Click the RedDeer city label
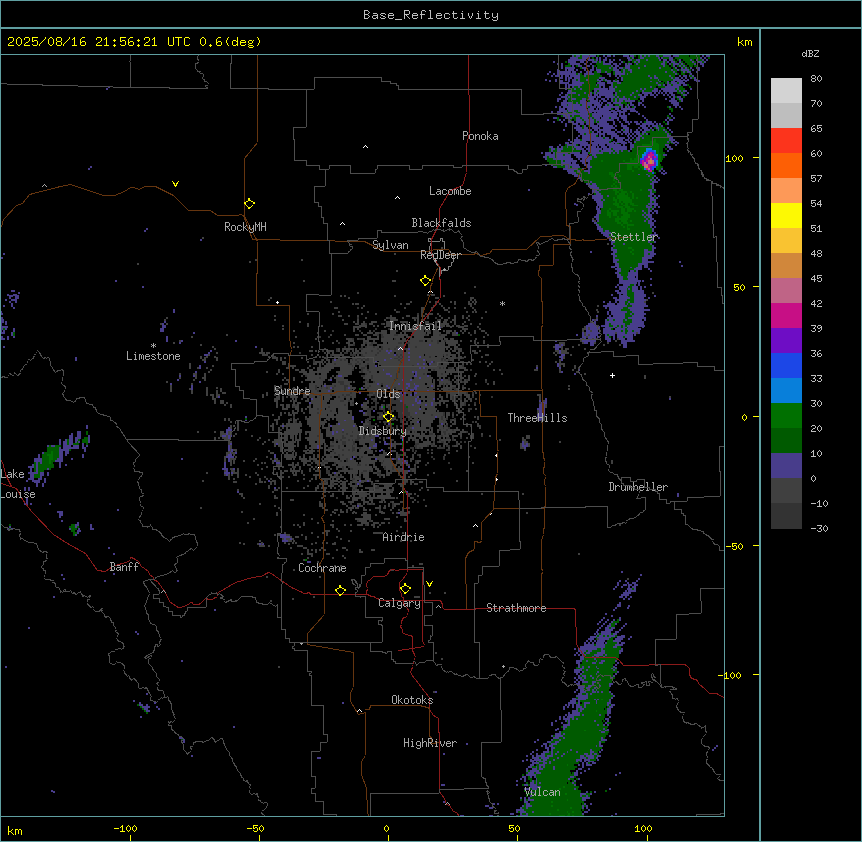The image size is (862, 842). pos(440,255)
